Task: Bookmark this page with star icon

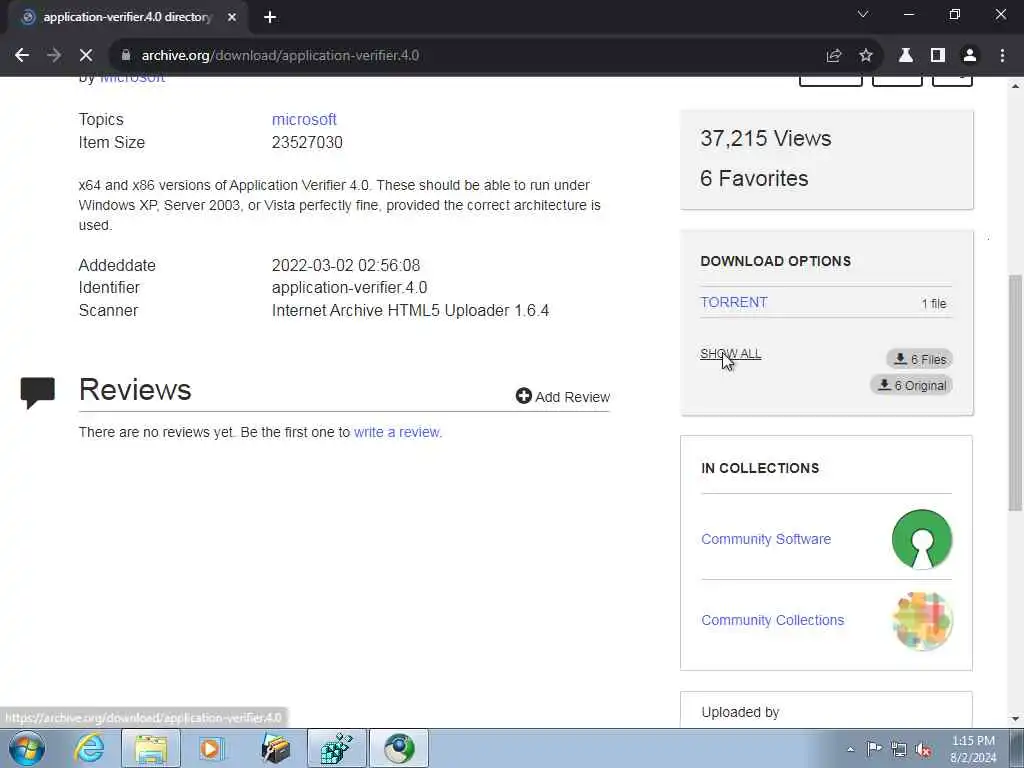Action: (x=866, y=56)
